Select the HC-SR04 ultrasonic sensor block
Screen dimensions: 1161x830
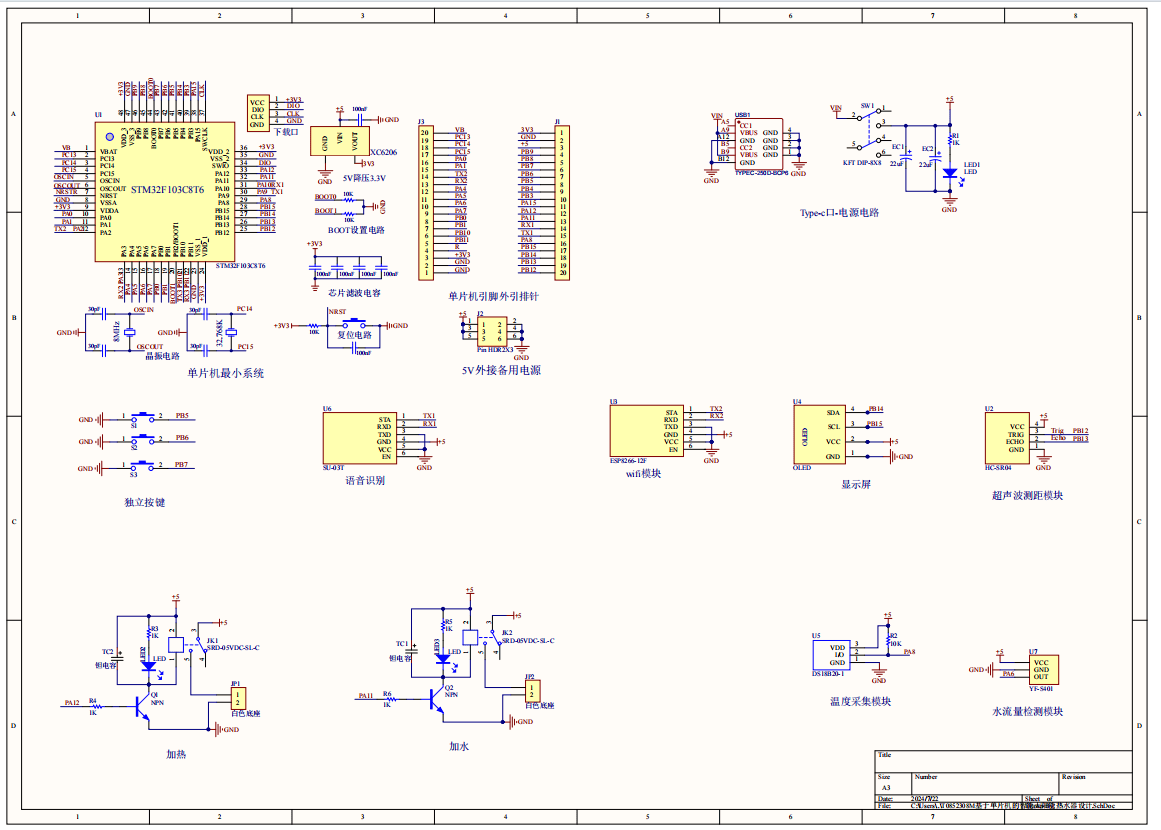coord(1005,438)
